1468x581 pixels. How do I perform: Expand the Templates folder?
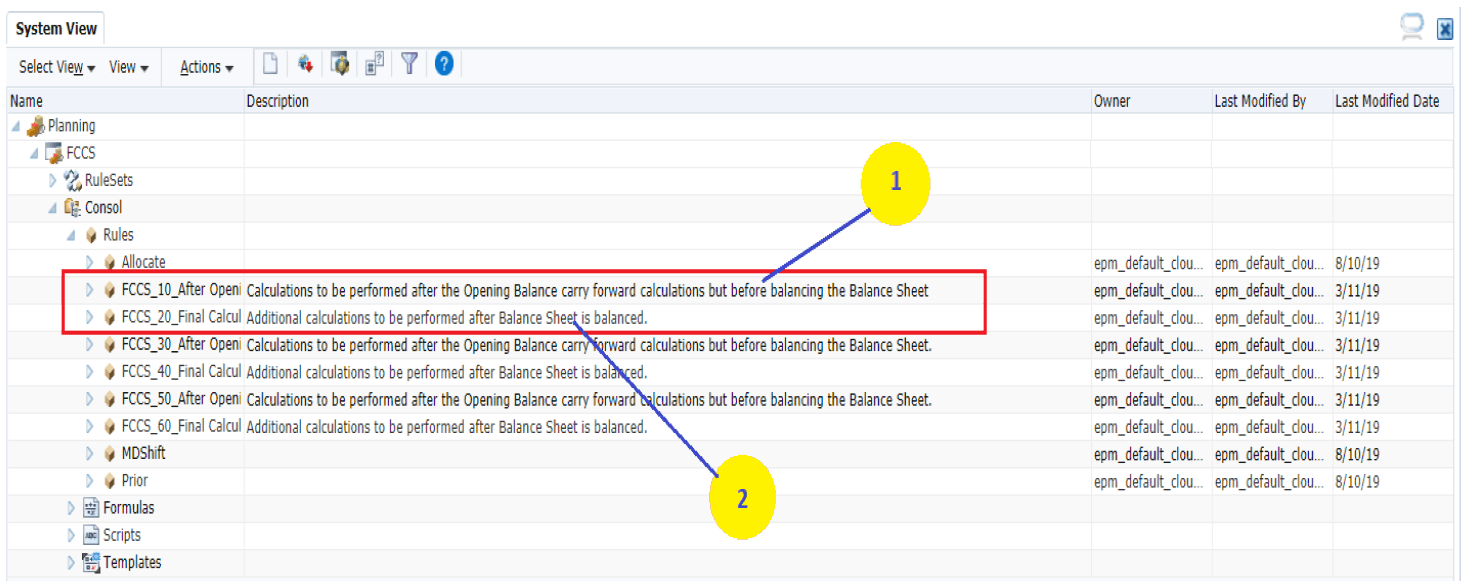(72, 562)
